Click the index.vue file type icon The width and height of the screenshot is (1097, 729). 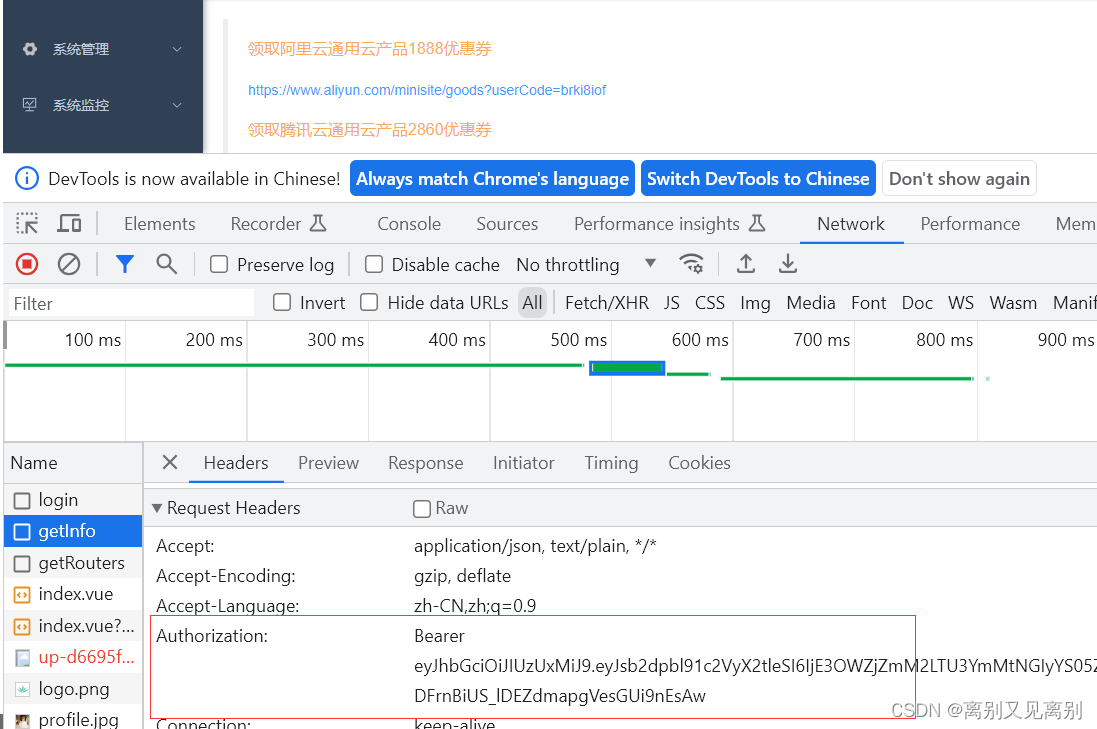coord(22,595)
